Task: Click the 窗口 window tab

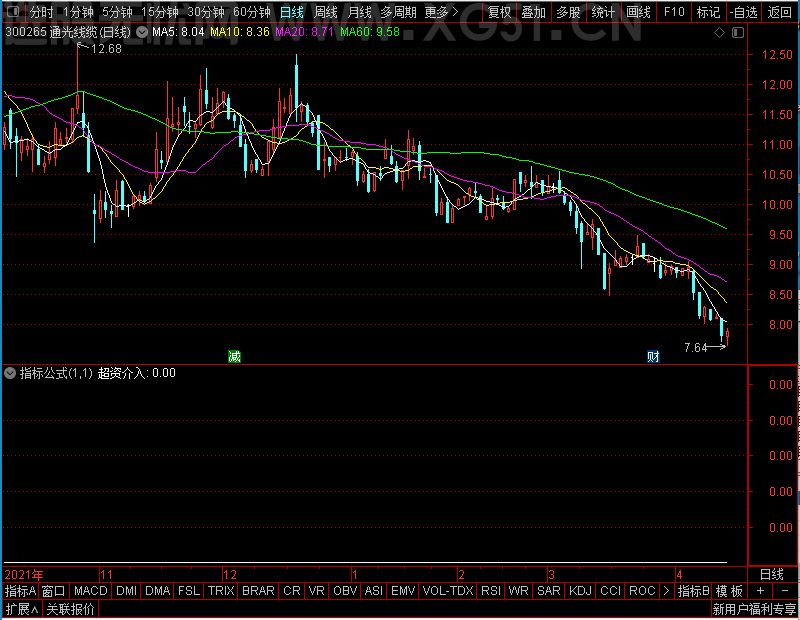Action: pos(54,591)
